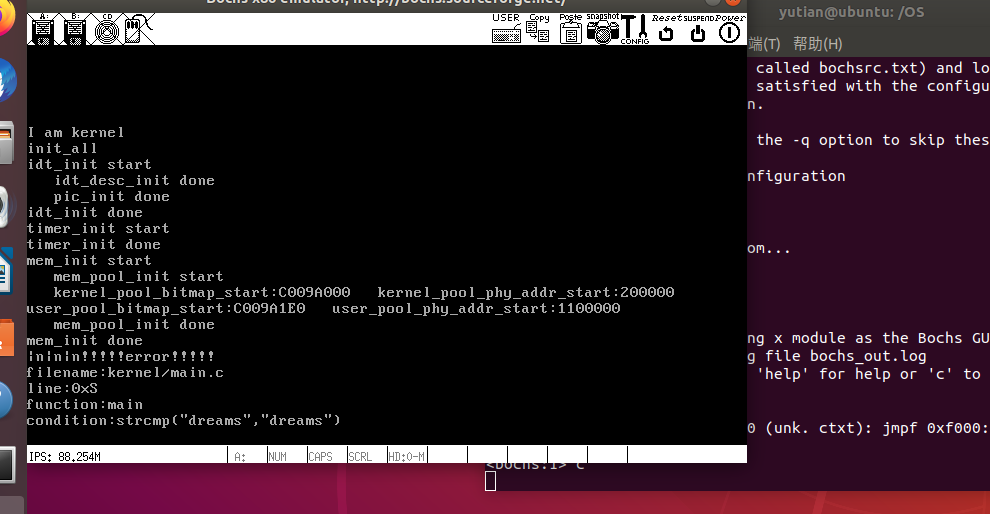
Task: Click the CD-ROM drive icon
Action: (107, 29)
